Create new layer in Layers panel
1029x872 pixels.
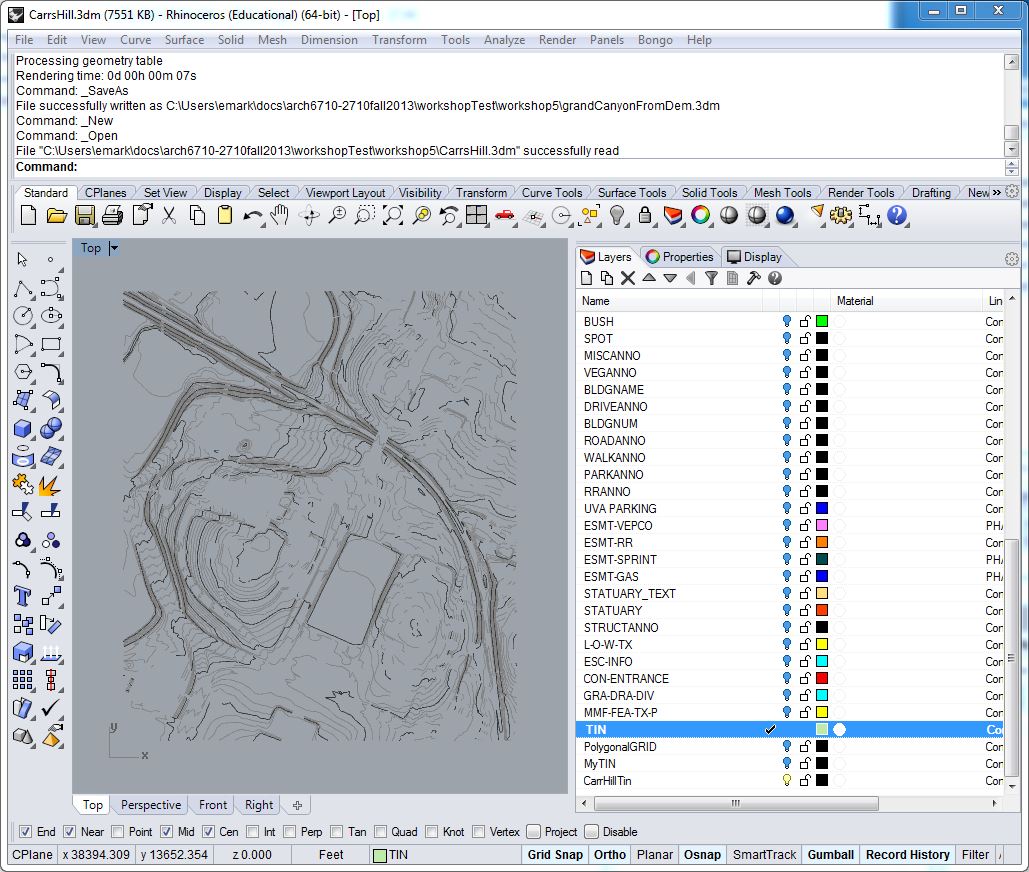click(587, 278)
